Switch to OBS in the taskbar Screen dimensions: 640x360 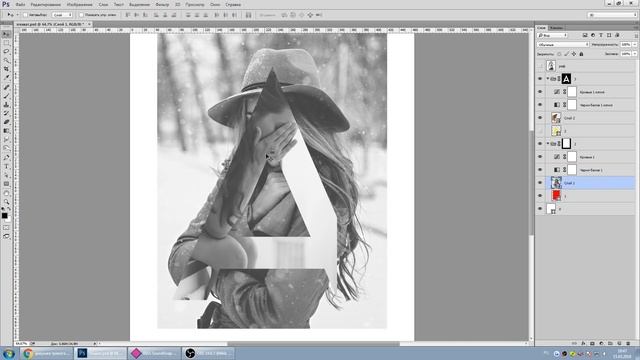pos(208,353)
